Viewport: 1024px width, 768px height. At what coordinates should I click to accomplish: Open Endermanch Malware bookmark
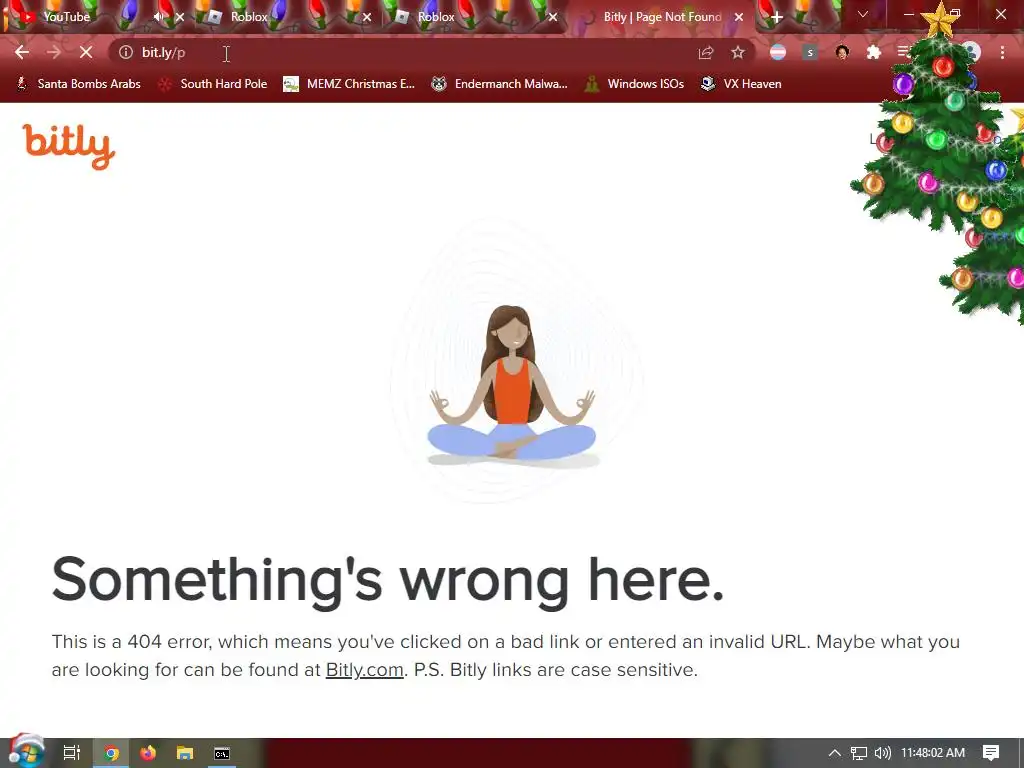coord(499,84)
